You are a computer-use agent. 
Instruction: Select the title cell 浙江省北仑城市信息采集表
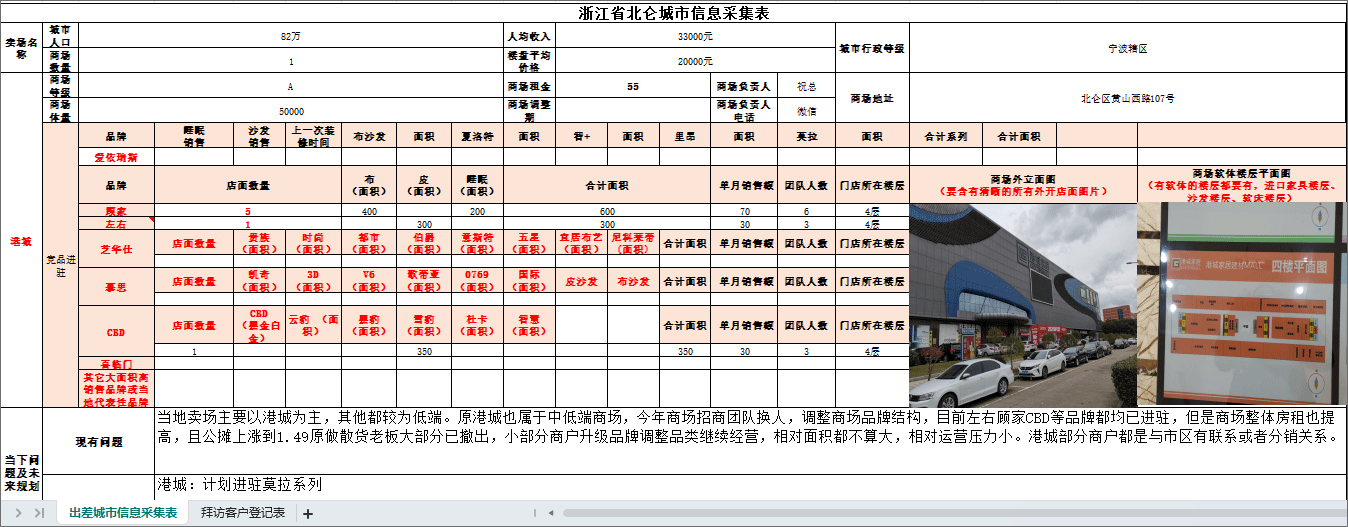tap(673, 13)
